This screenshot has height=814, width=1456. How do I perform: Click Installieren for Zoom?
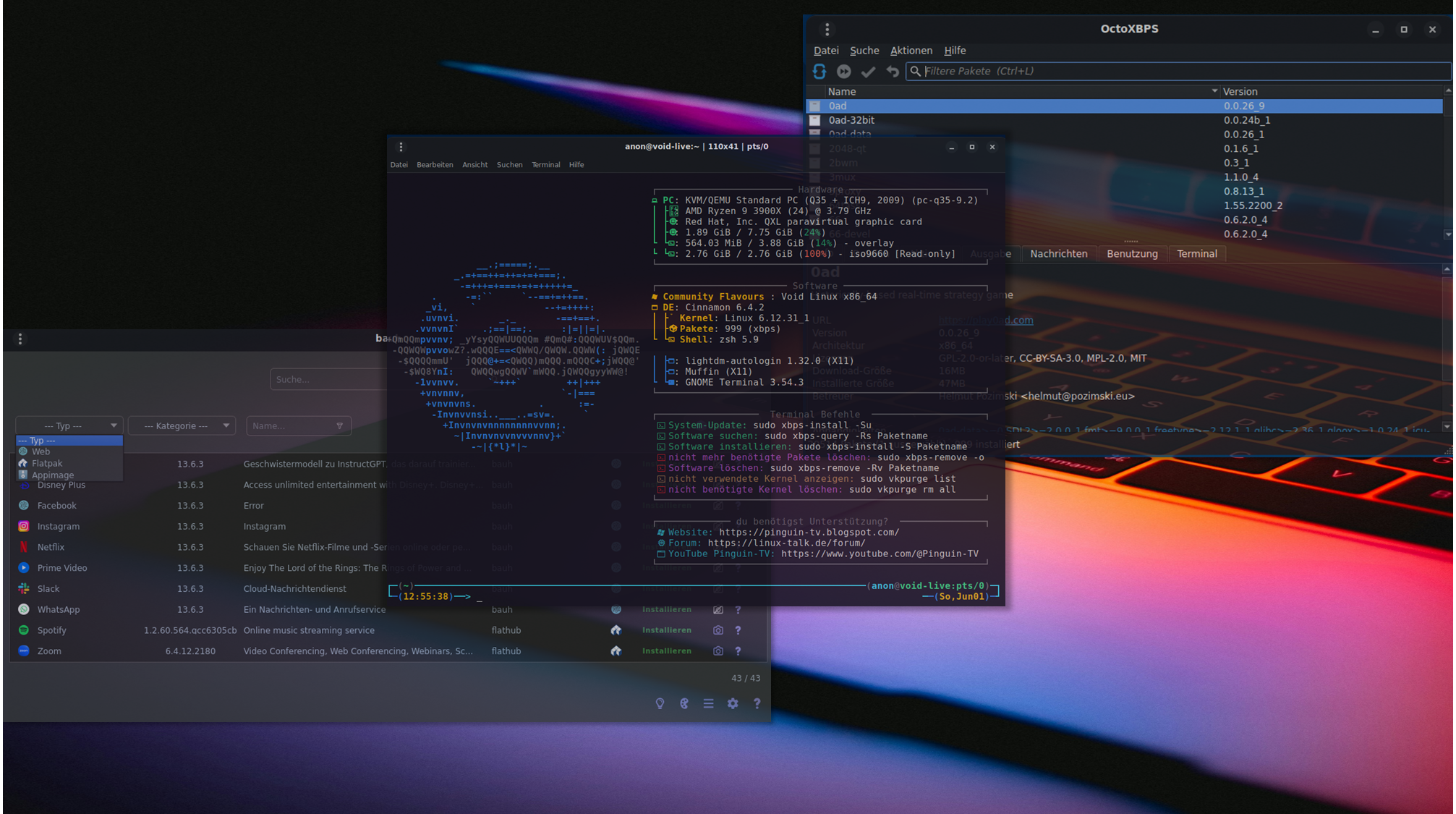(666, 651)
